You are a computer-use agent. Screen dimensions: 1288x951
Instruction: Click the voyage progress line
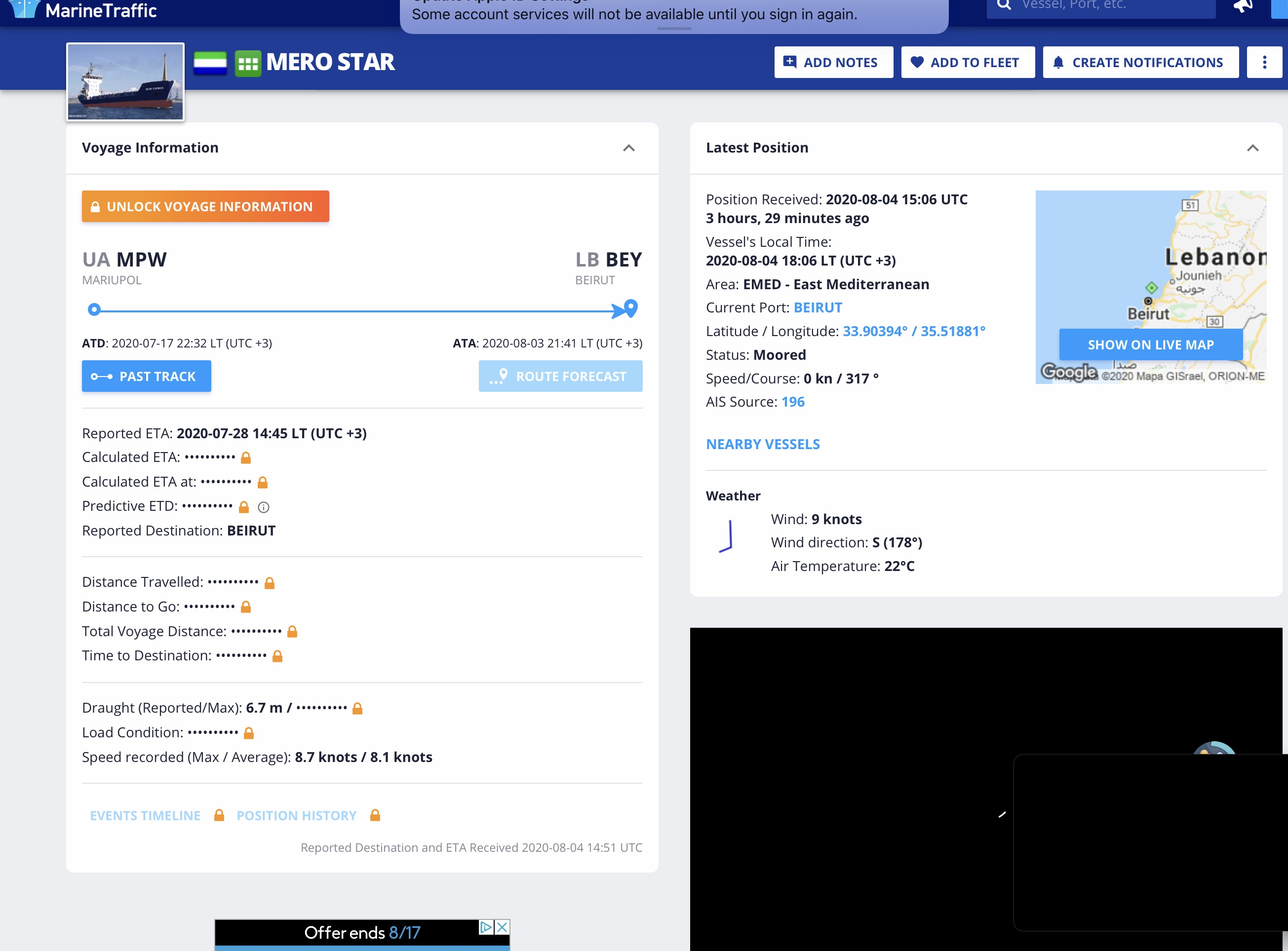357,311
